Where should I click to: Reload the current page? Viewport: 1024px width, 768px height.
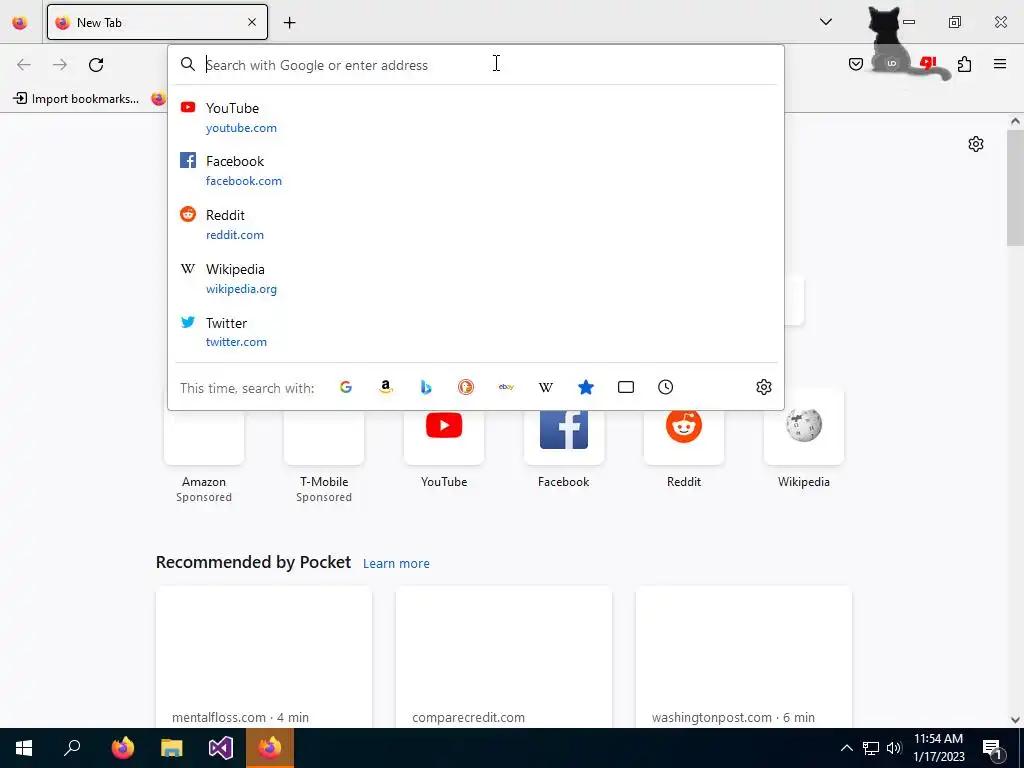(96, 65)
